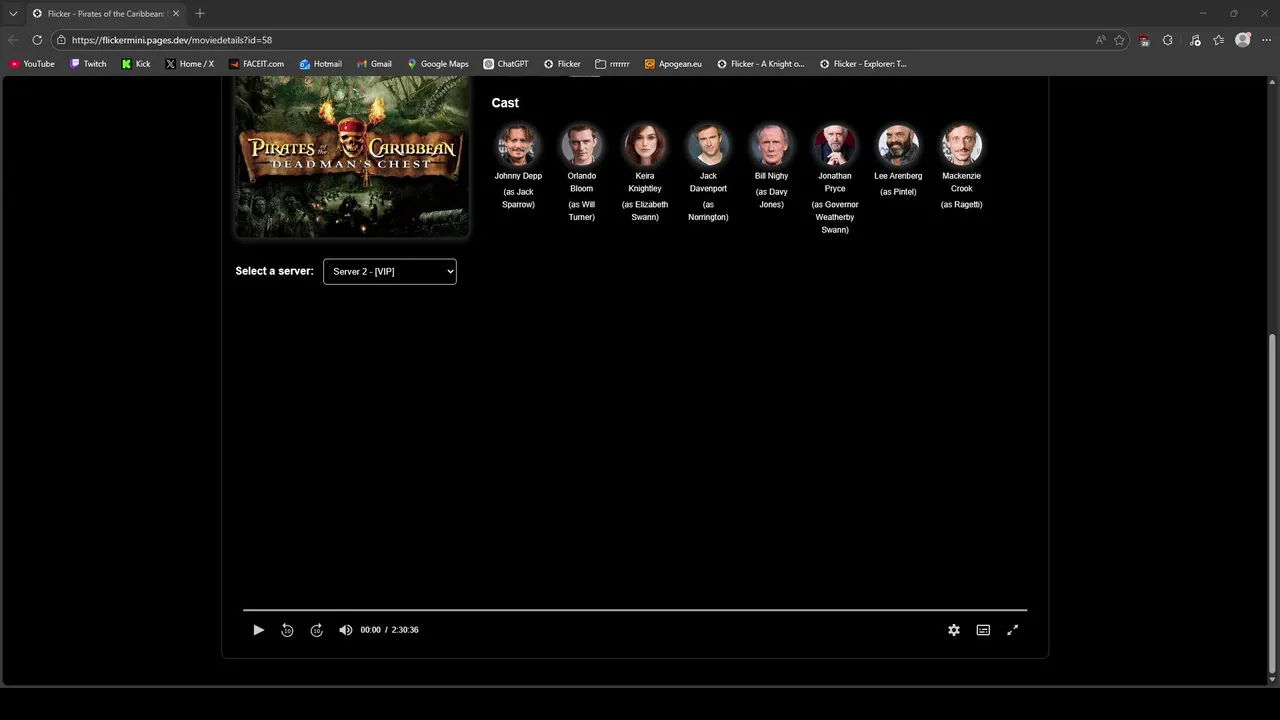
Task: Enter fullscreen video mode
Action: pos(1012,630)
